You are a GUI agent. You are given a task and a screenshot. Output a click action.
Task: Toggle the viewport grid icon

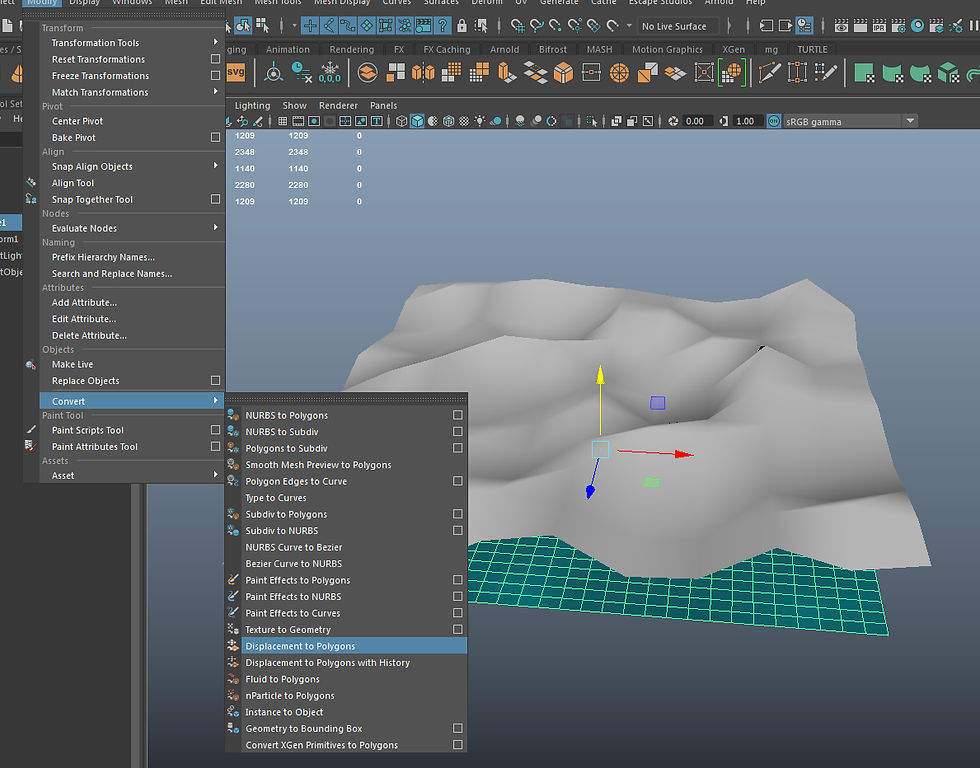282,121
